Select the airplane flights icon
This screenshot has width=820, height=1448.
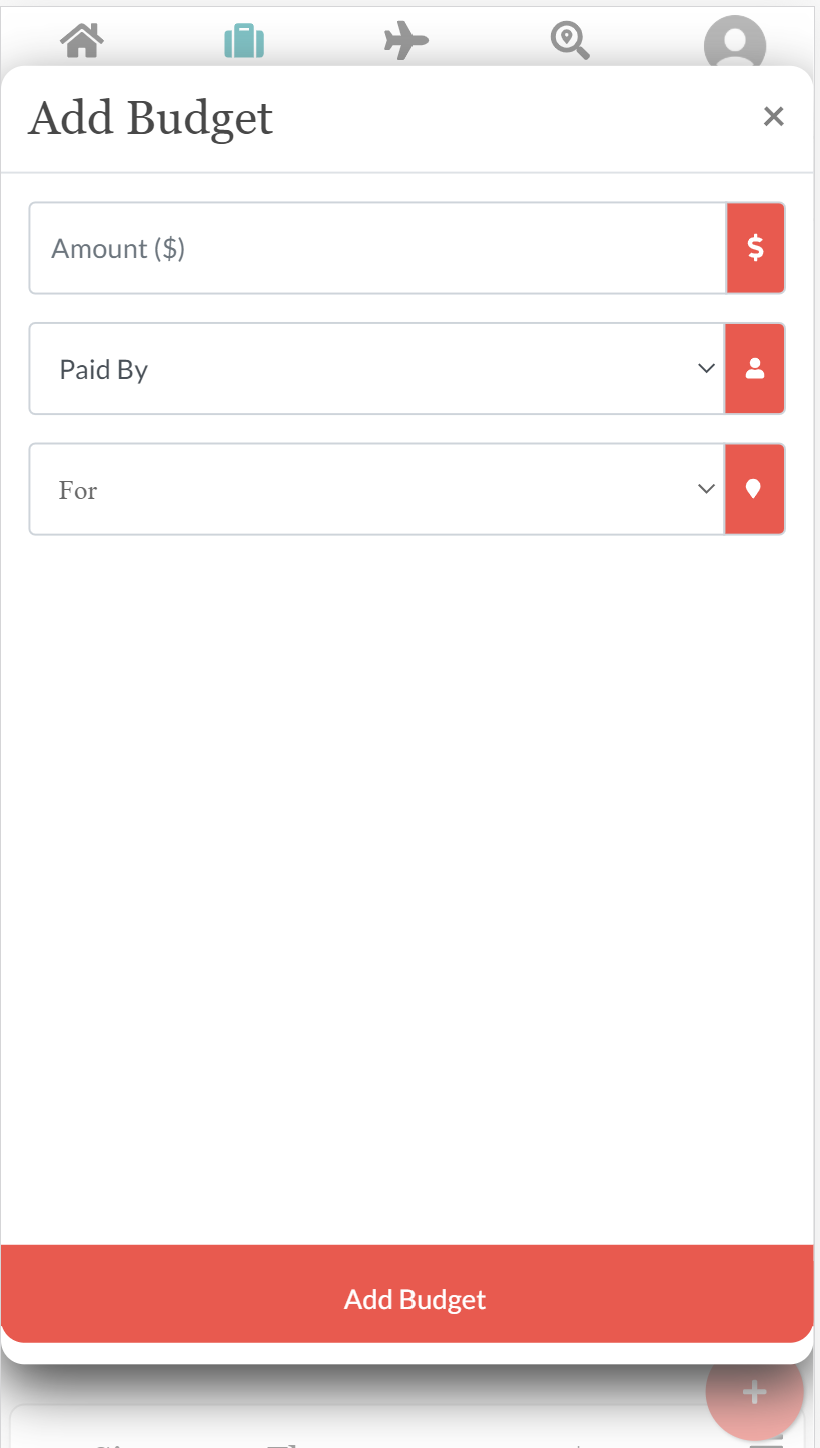(x=406, y=41)
